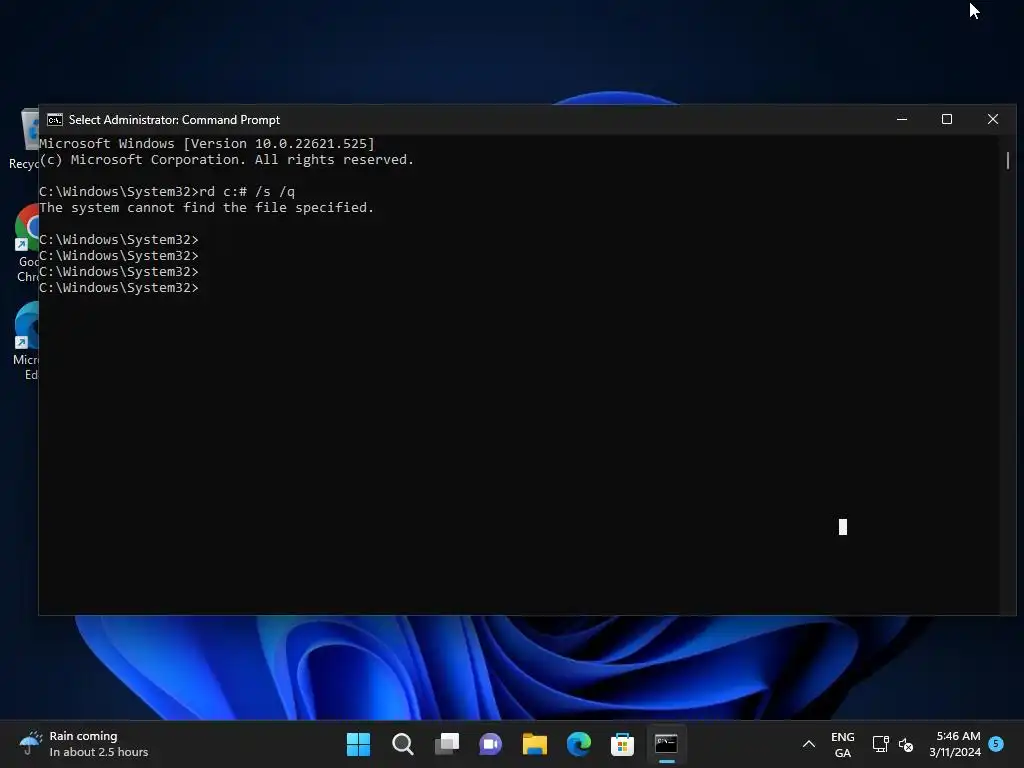Open Microsoft Store from taskbar
Screen dimensions: 1024x768
coord(622,744)
